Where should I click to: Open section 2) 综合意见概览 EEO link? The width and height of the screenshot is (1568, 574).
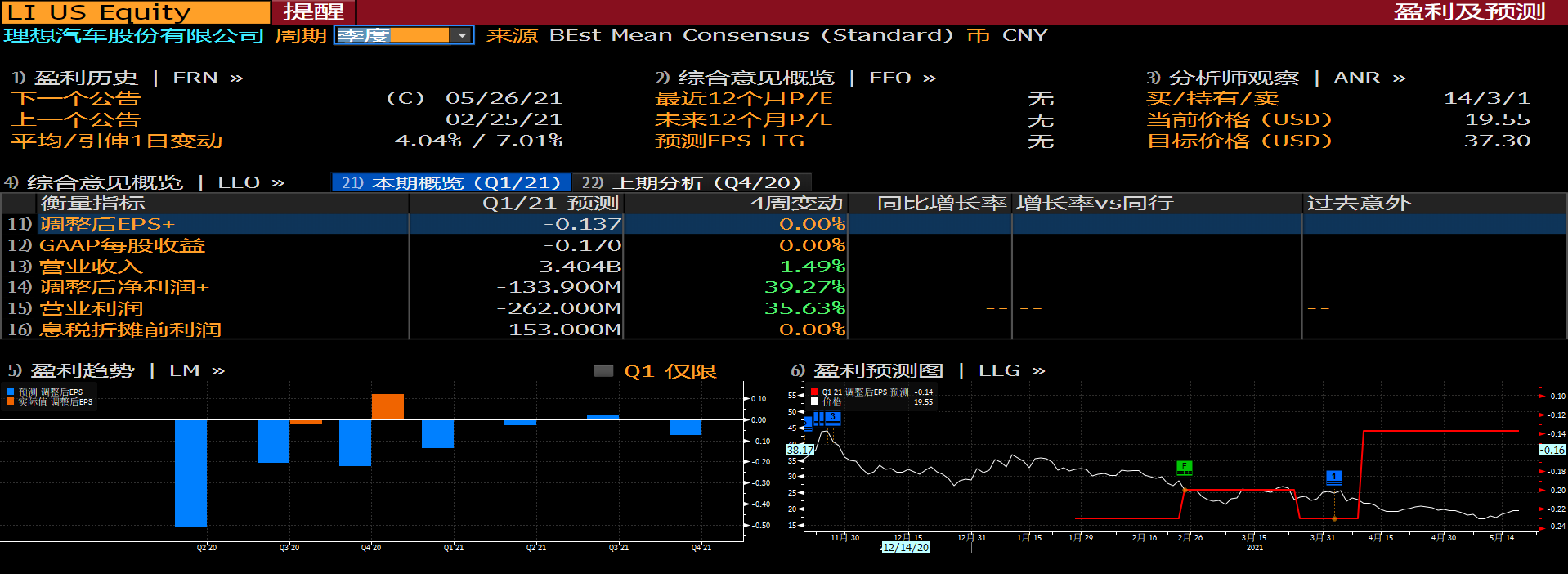[x=795, y=78]
